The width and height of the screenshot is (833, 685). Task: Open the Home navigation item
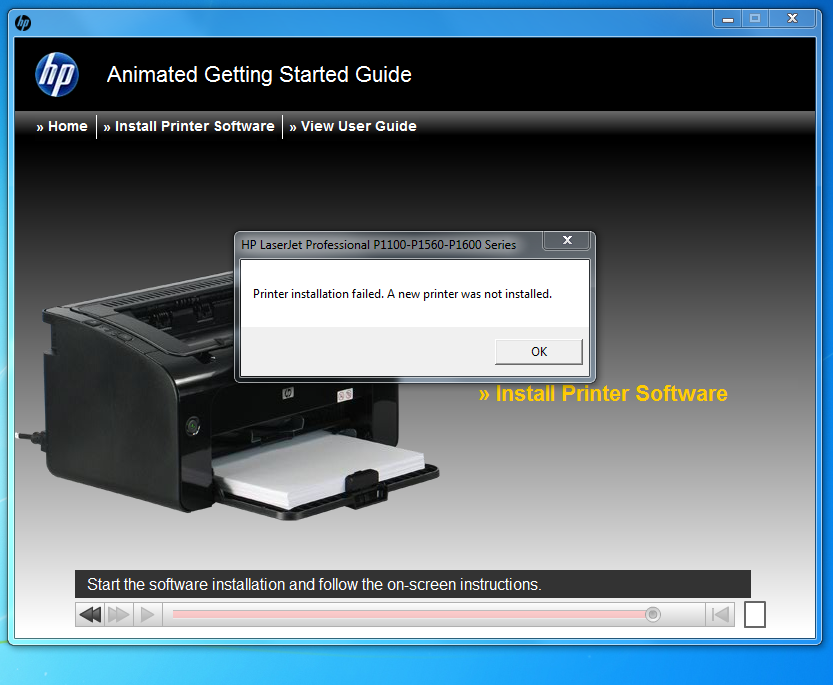tap(62, 126)
